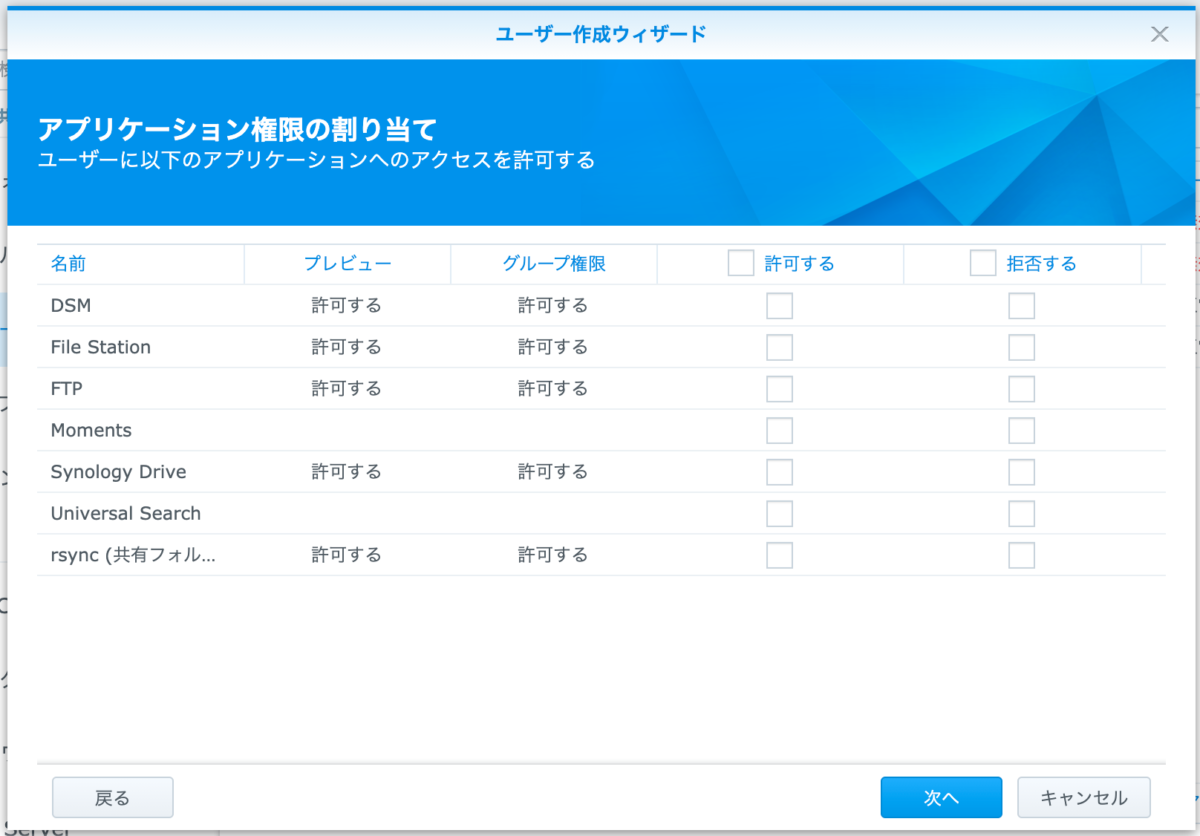Allow access for Synology Drive
Viewport: 1200px width, 836px height.
(x=780, y=472)
